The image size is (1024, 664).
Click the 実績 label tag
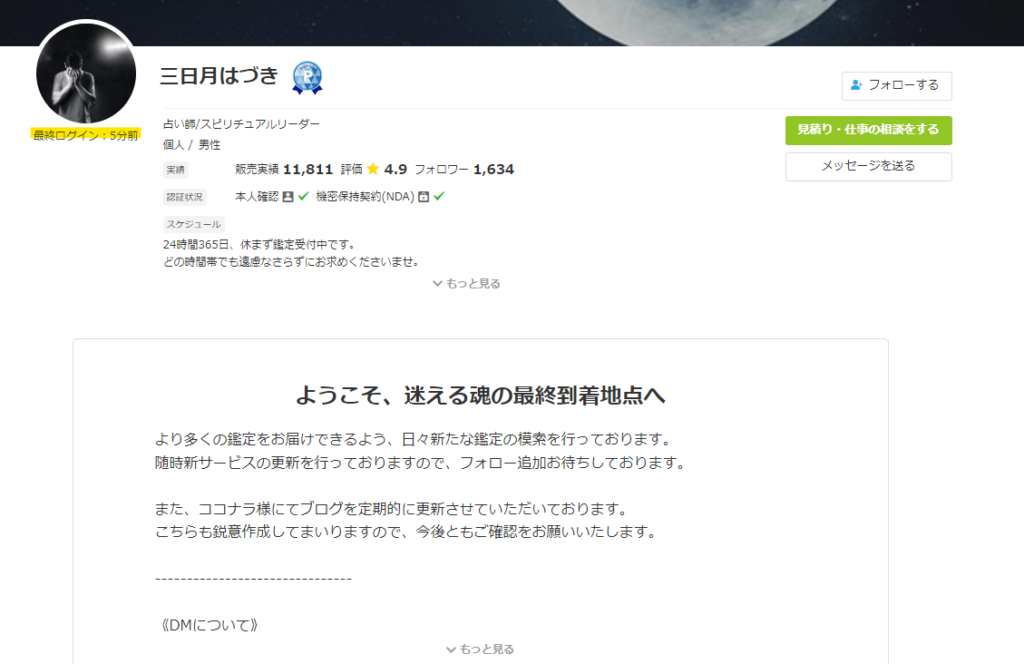pos(176,170)
